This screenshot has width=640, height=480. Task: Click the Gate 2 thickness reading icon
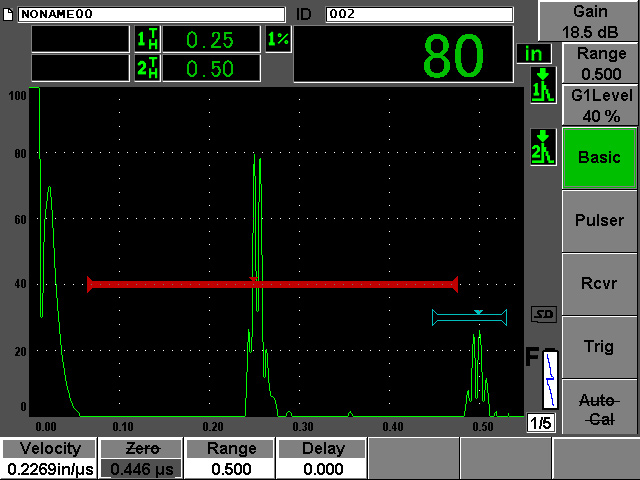(146, 68)
